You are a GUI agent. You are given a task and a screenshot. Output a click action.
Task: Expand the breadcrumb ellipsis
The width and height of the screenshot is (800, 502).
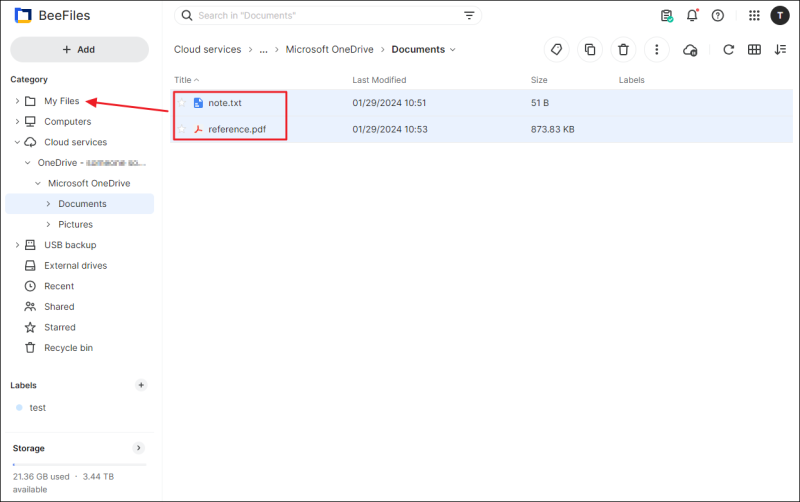pyautogui.click(x=263, y=50)
